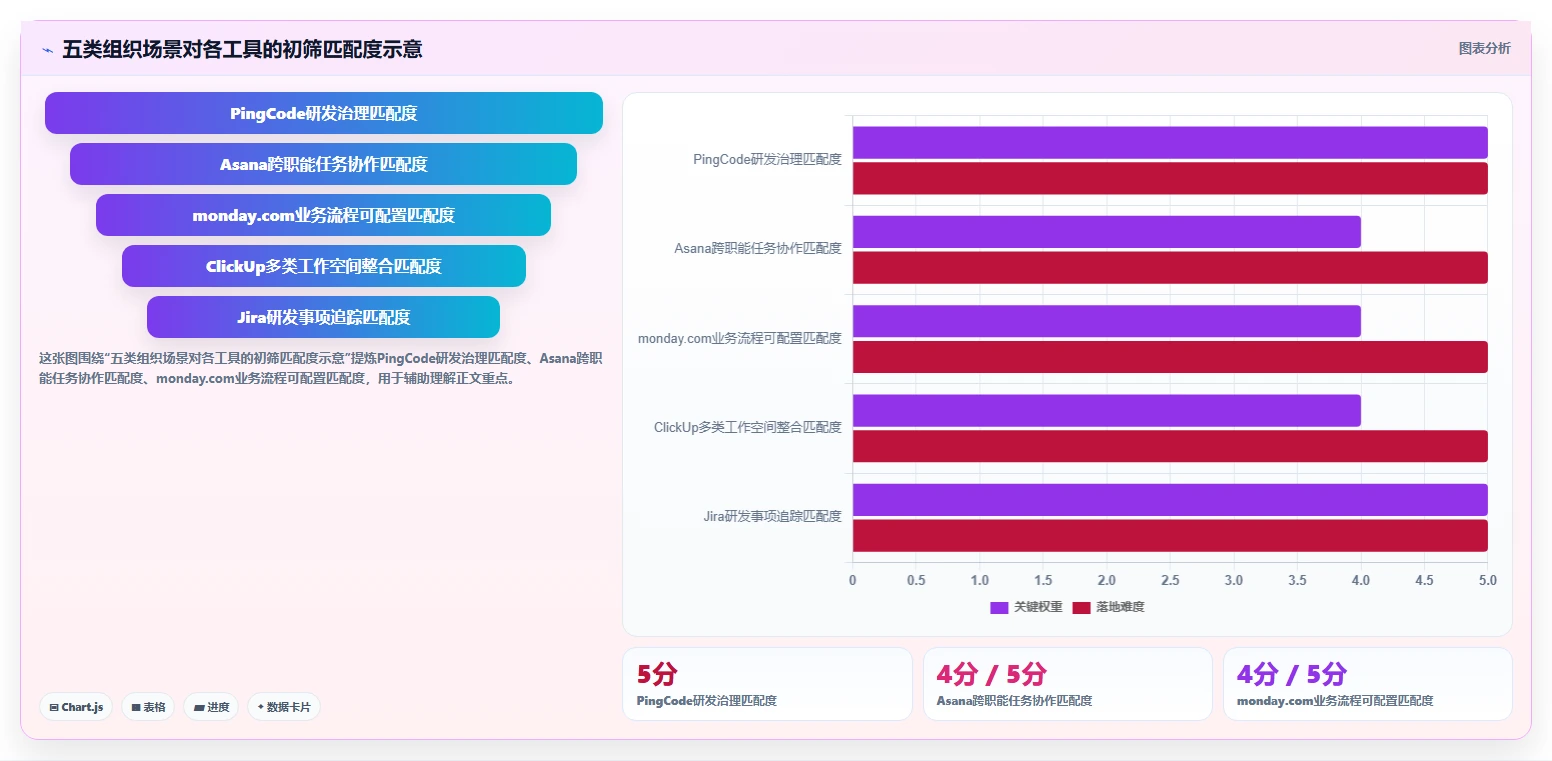Click the 表格 tag chip

[x=148, y=707]
